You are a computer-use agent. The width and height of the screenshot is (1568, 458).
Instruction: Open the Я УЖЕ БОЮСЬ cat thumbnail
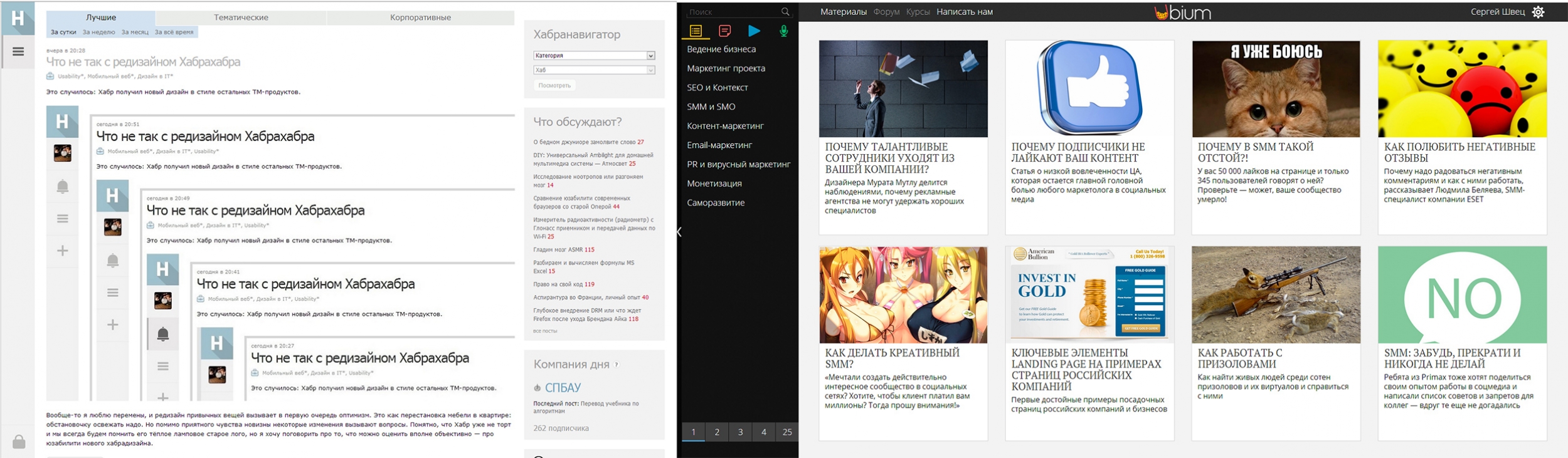pyautogui.click(x=1276, y=89)
